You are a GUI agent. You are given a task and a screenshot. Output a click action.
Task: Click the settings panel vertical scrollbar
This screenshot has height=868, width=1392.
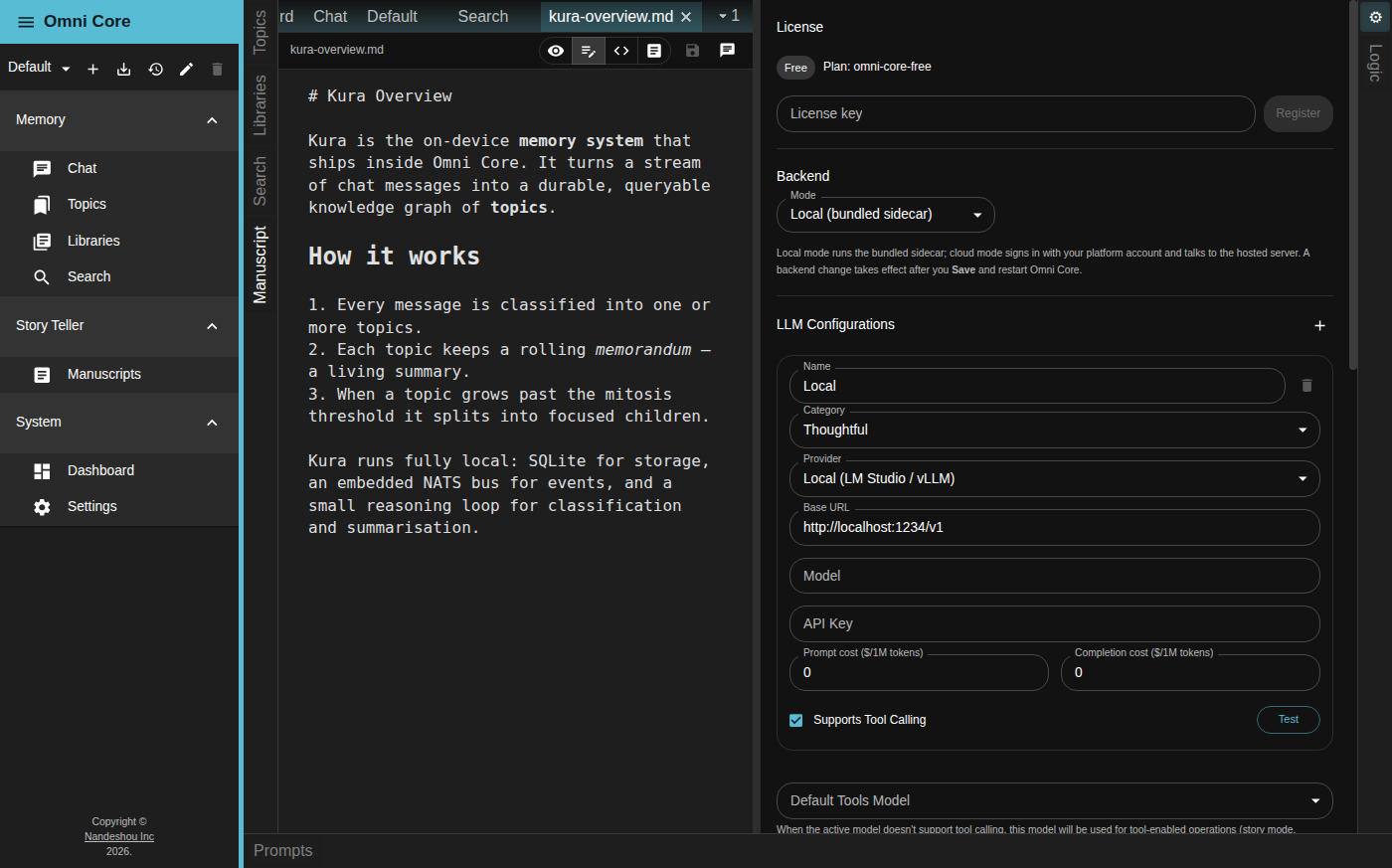tap(1352, 185)
